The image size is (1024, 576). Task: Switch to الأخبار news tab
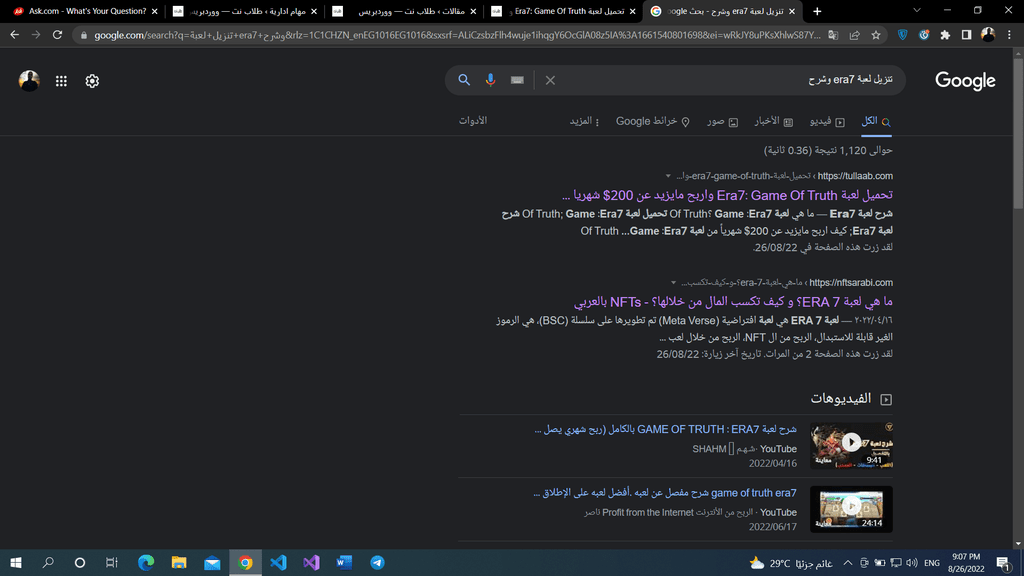tap(774, 121)
